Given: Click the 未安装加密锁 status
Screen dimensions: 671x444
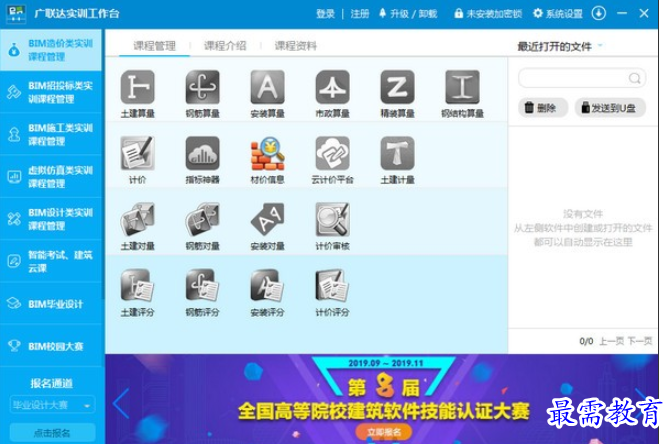Looking at the screenshot, I should coord(488,14).
